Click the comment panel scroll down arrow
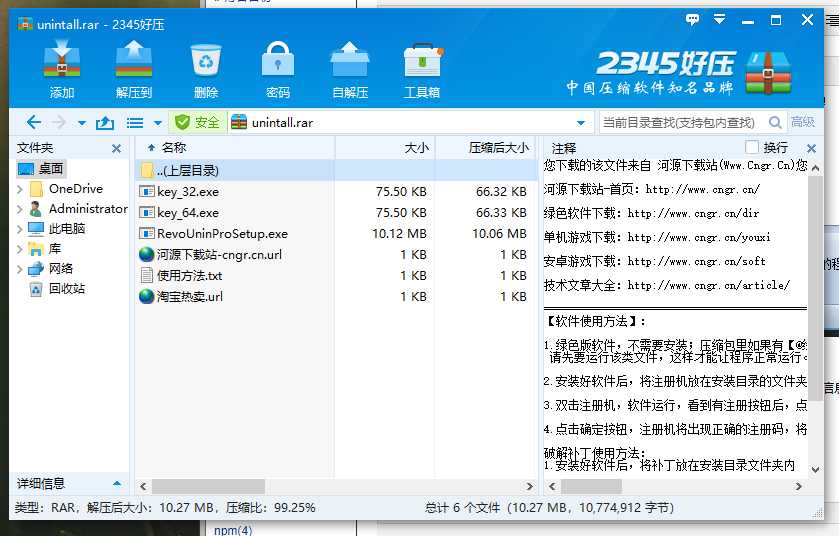Screen dimensions: 839x536 click(815, 470)
